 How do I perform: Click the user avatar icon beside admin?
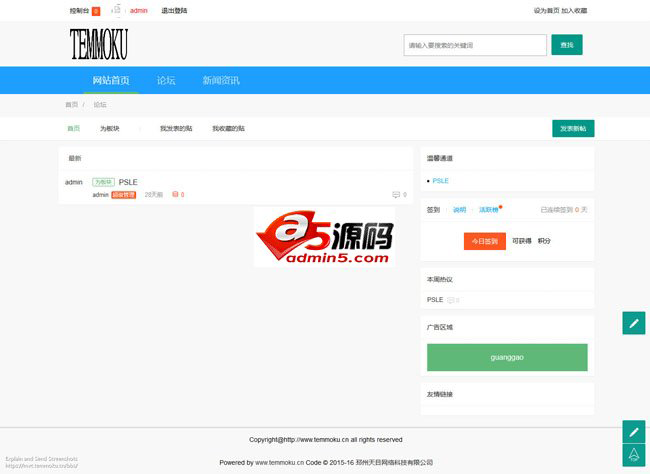point(117,10)
